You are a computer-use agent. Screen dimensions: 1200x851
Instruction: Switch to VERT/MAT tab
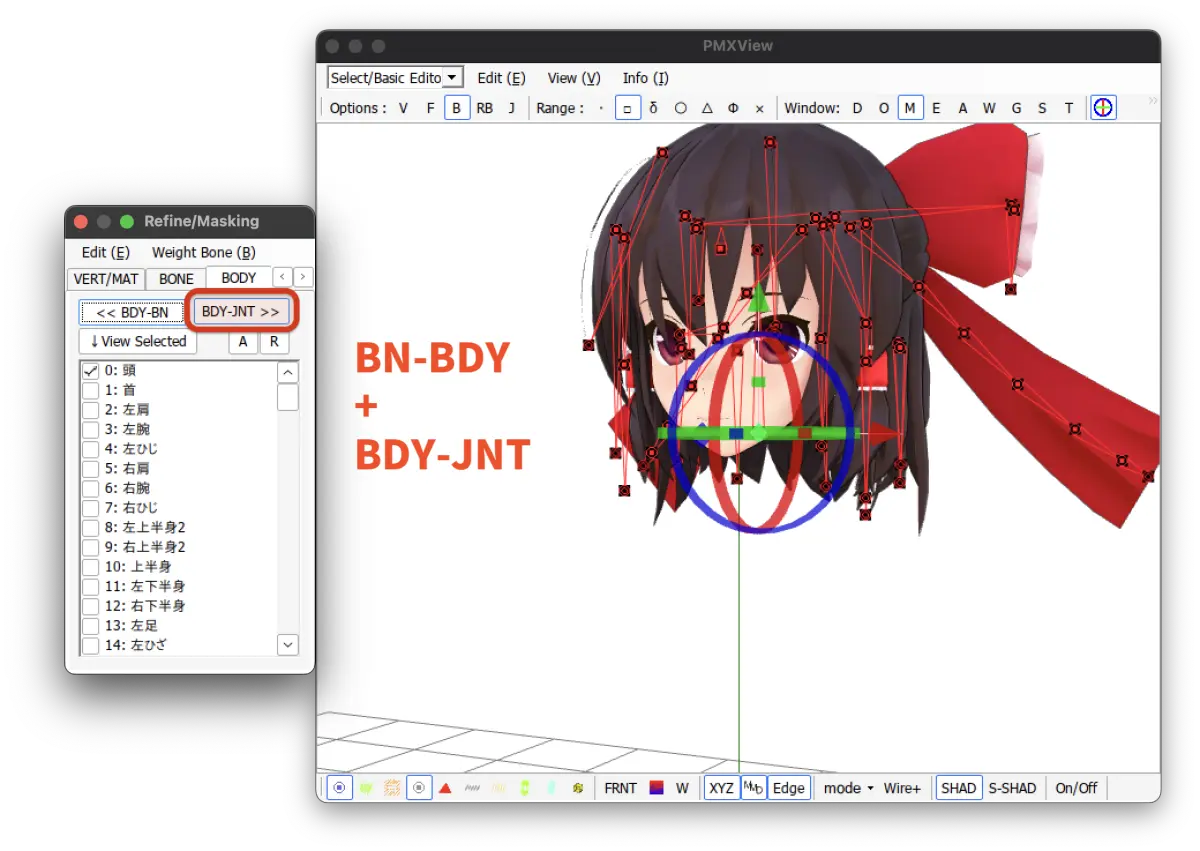pos(106,279)
